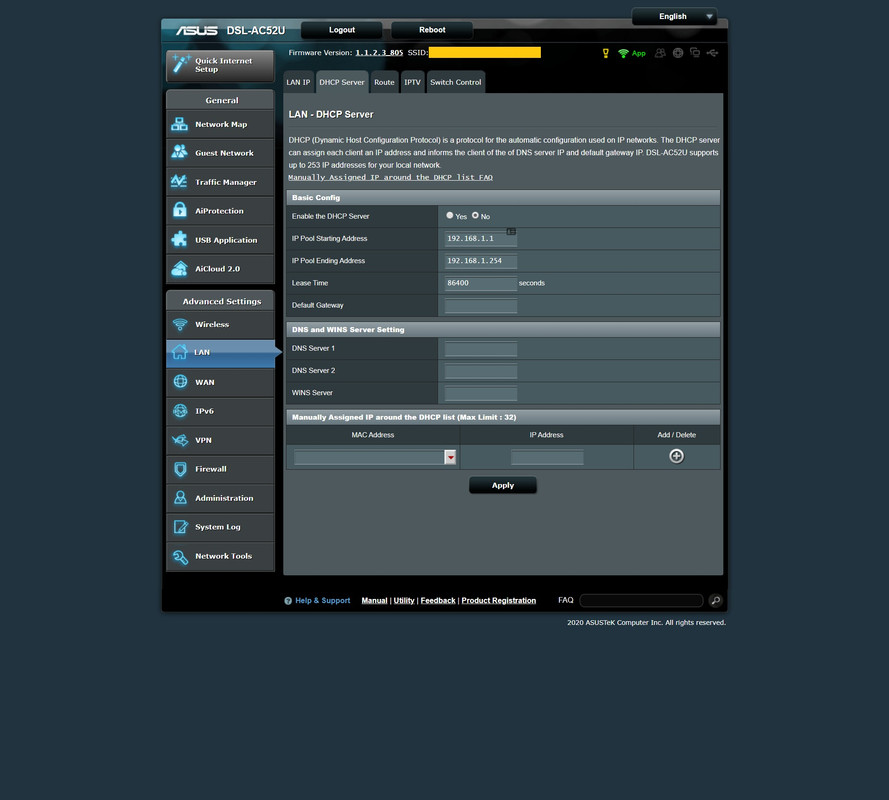Image resolution: width=889 pixels, height=800 pixels.
Task: Click WINS Server input field
Action: [481, 393]
